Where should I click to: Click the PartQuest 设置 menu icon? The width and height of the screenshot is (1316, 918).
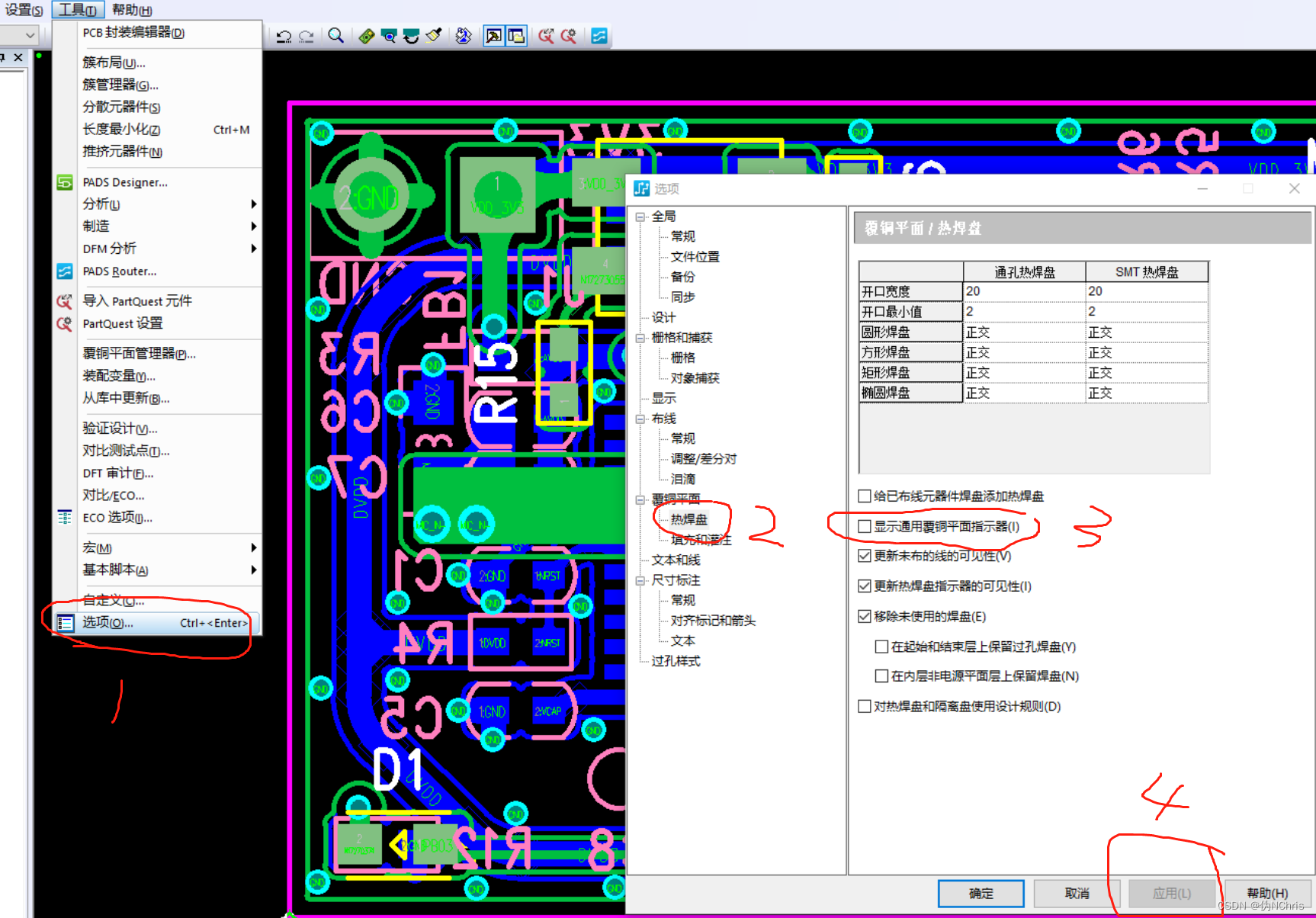click(x=65, y=323)
